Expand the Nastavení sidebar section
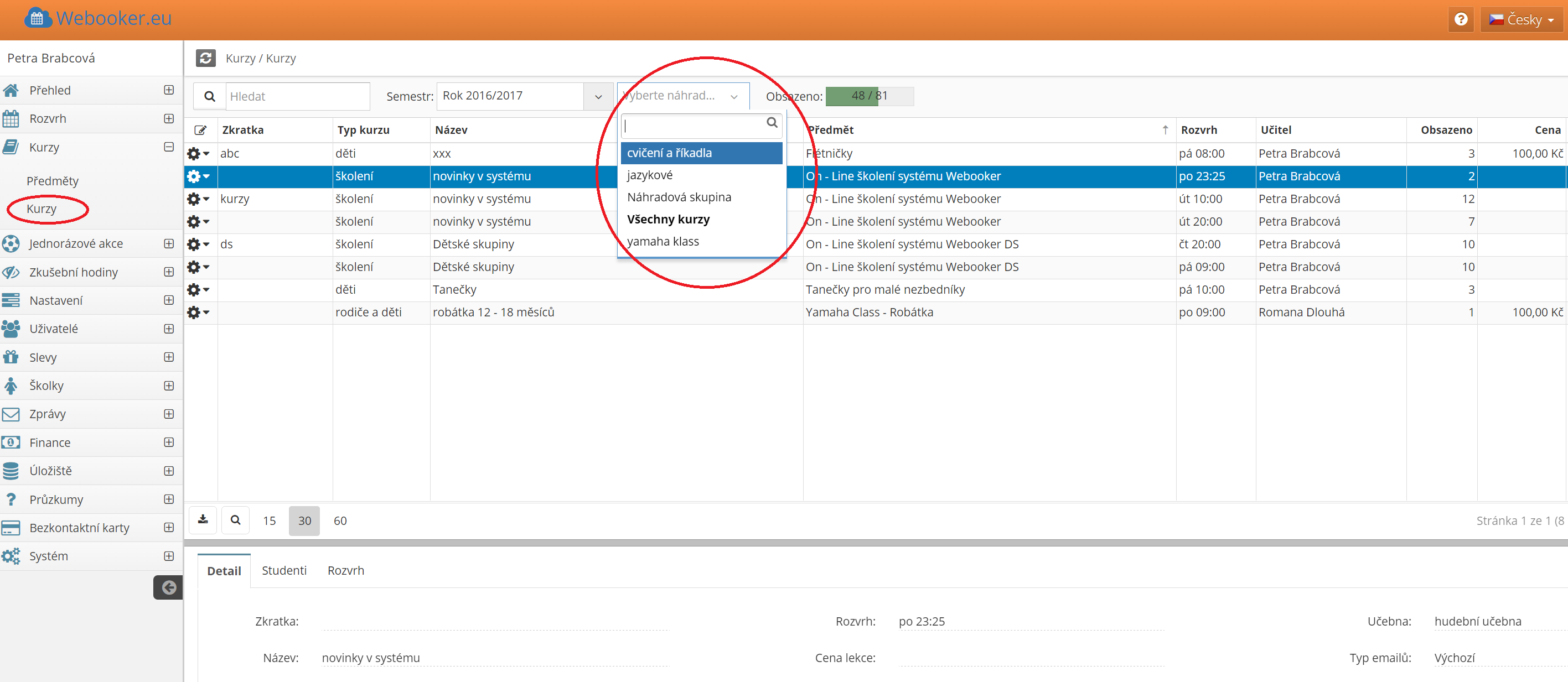Screen dimensions: 1568x682 169,300
